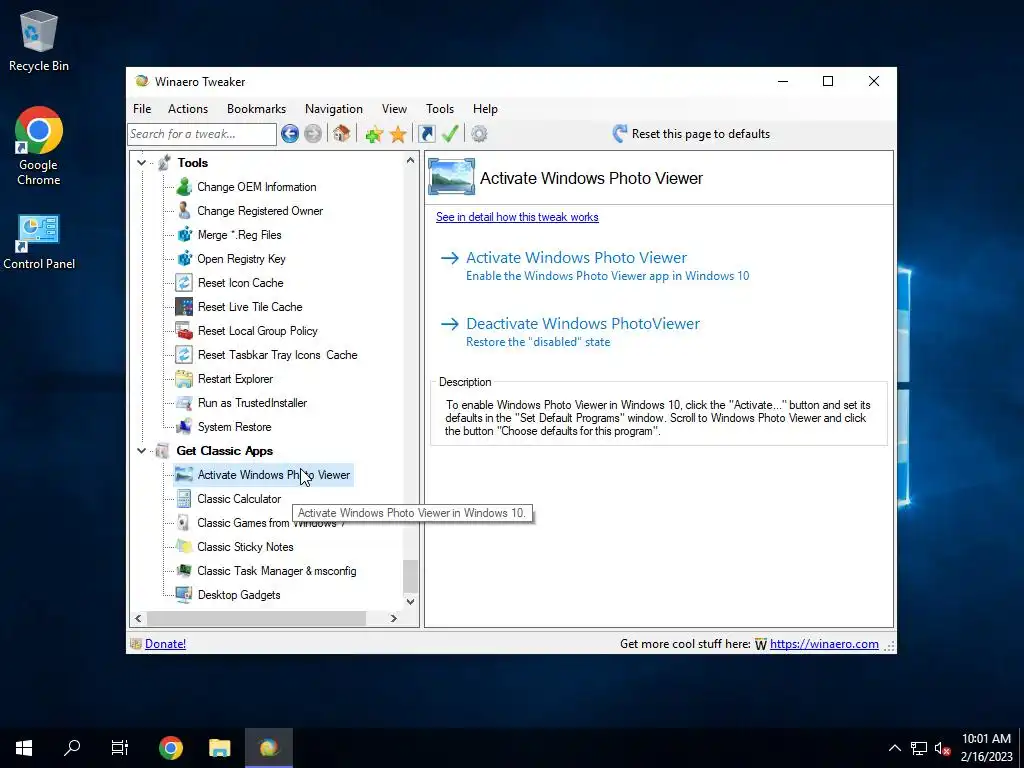Image resolution: width=1024 pixels, height=768 pixels.
Task: Select 'Classic Games from Windows 7' row
Action: pyautogui.click(x=260, y=523)
